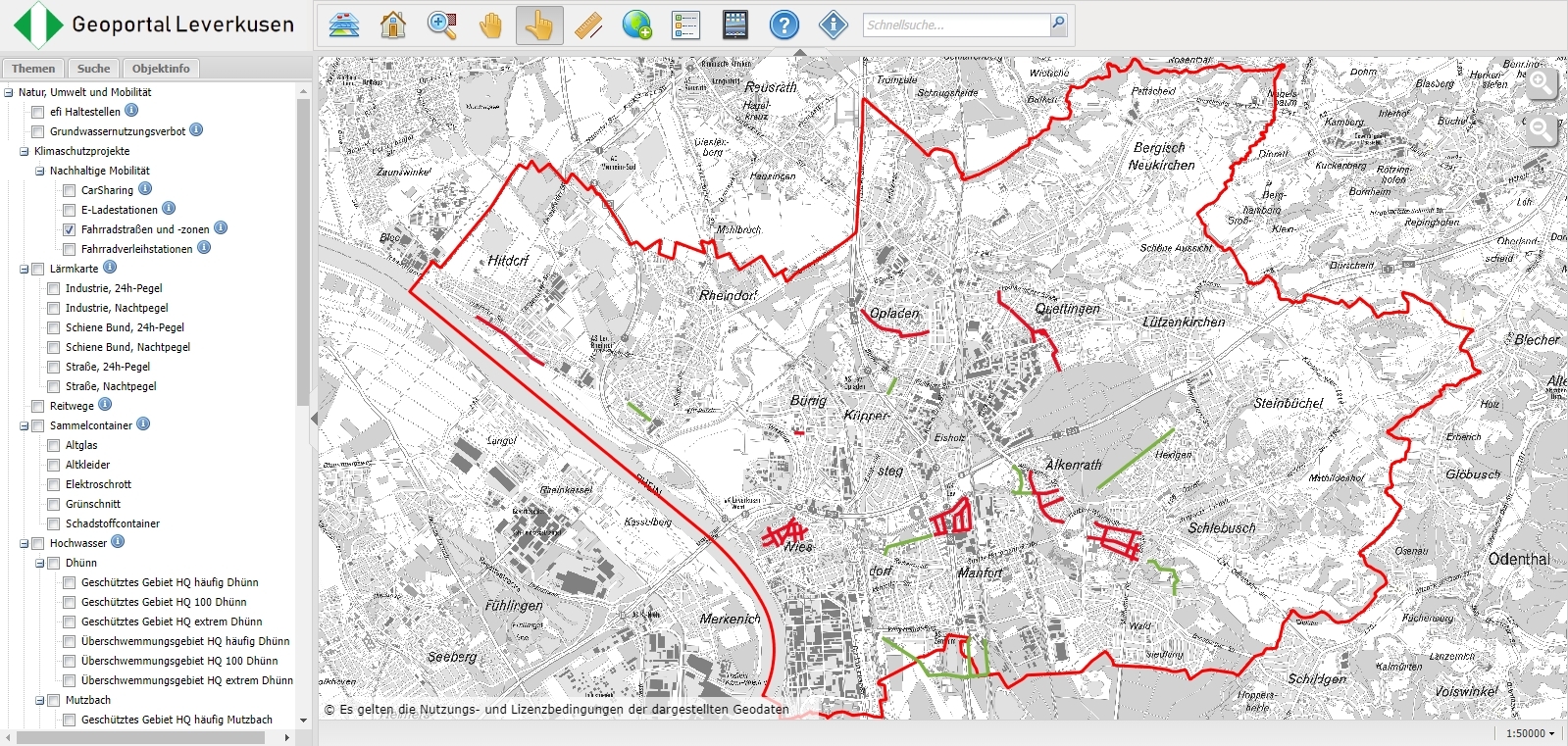Click the Schnellsuche search button
Screen dimensions: 1568x746
(x=1058, y=25)
